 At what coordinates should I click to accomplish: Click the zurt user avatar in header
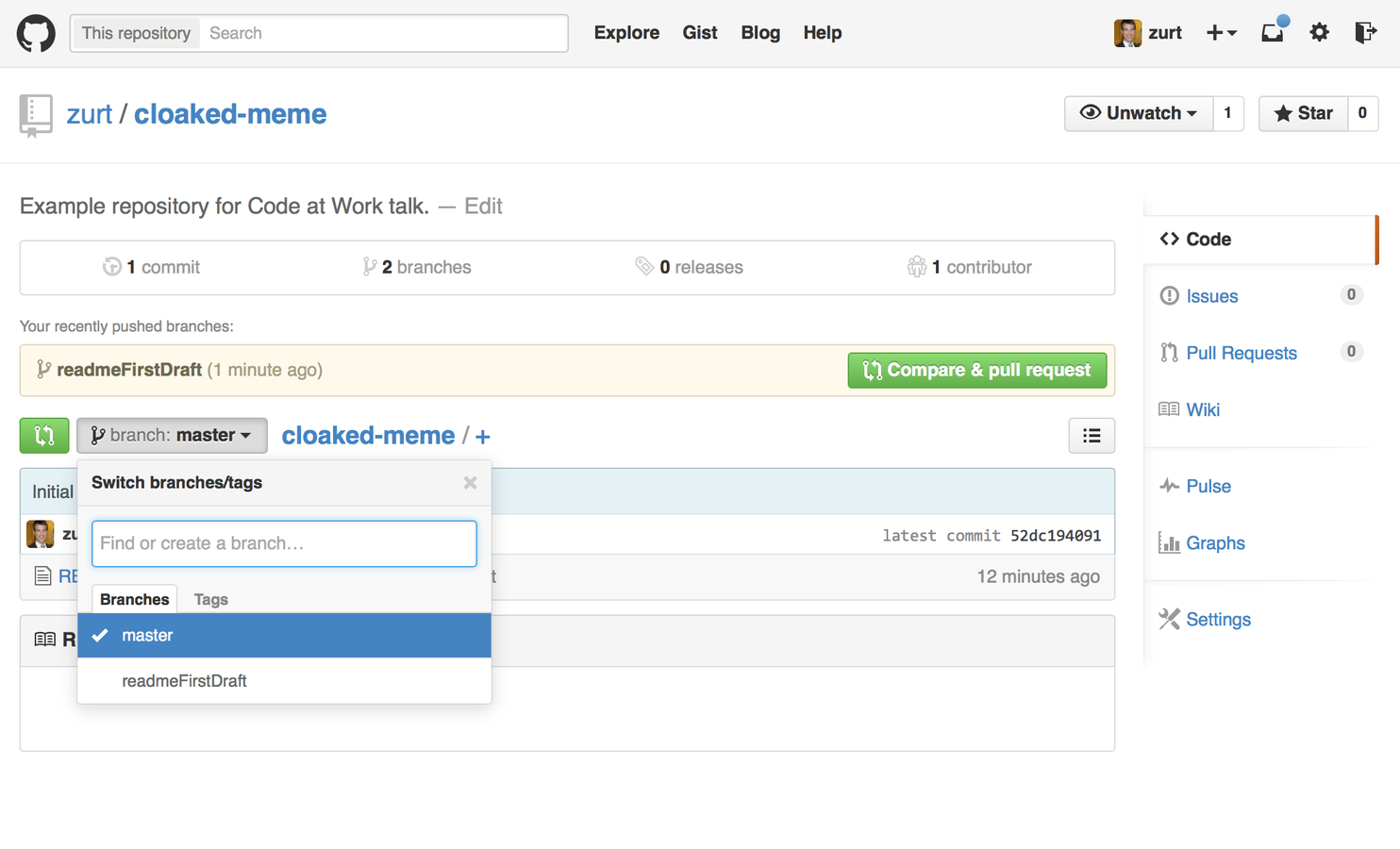pyautogui.click(x=1127, y=33)
